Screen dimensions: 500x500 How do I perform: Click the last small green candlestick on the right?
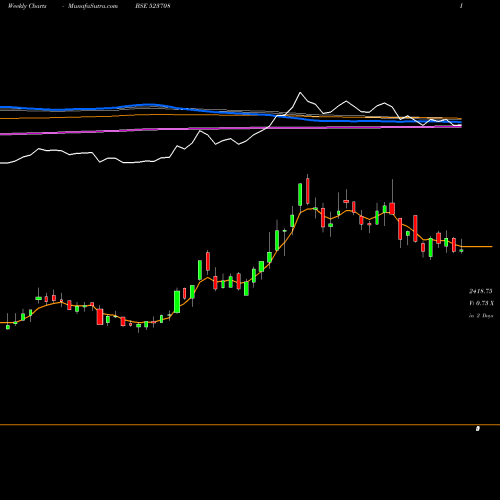coord(461,250)
